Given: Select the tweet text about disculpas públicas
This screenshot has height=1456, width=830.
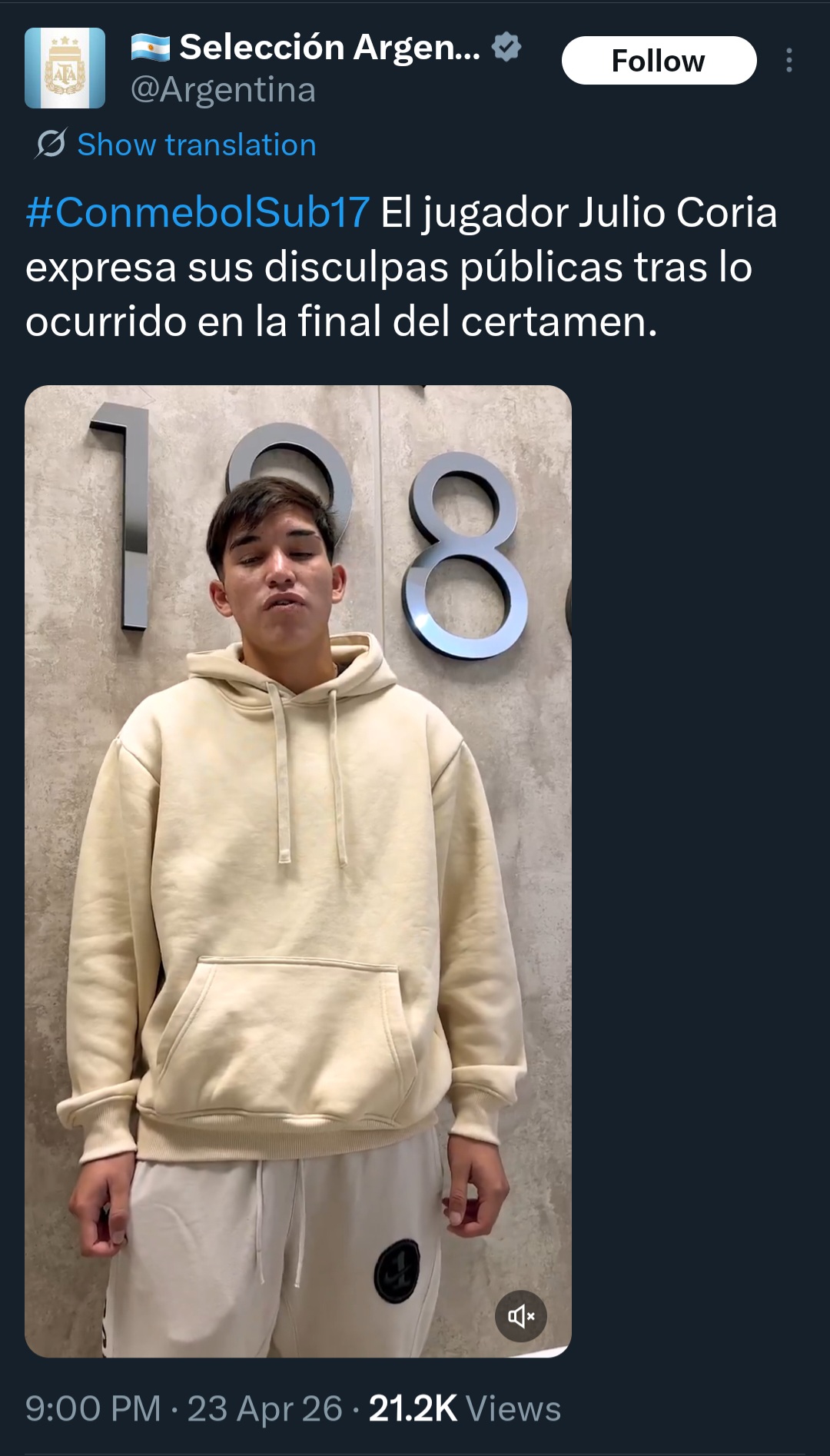Looking at the screenshot, I should coord(401,267).
